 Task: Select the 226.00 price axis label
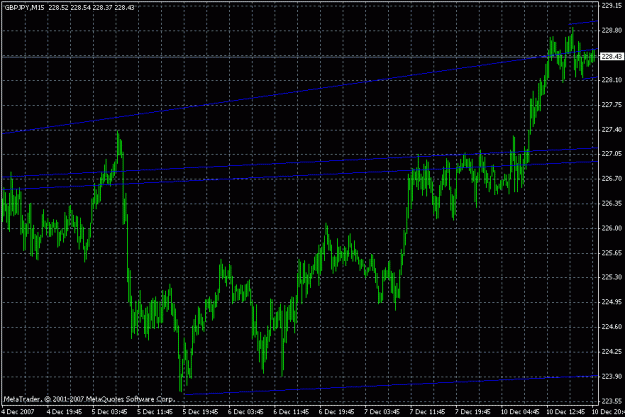pos(611,228)
